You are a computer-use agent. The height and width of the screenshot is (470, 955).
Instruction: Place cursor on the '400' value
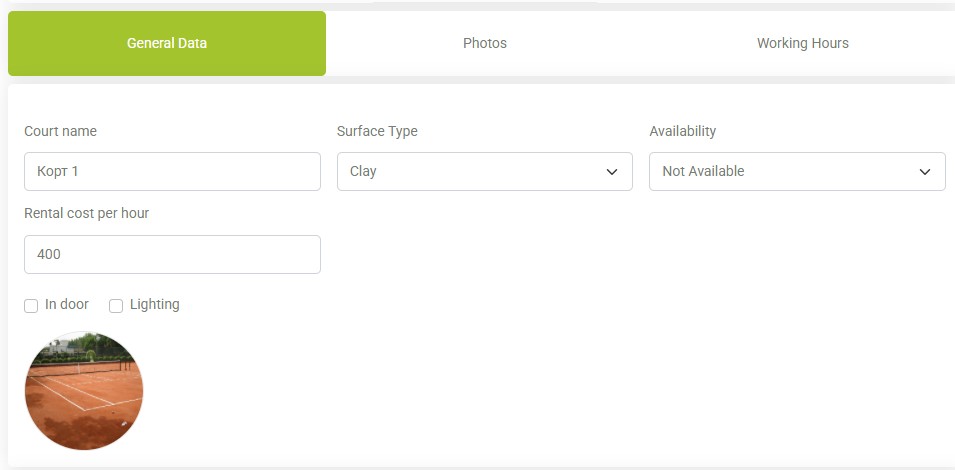coord(49,255)
